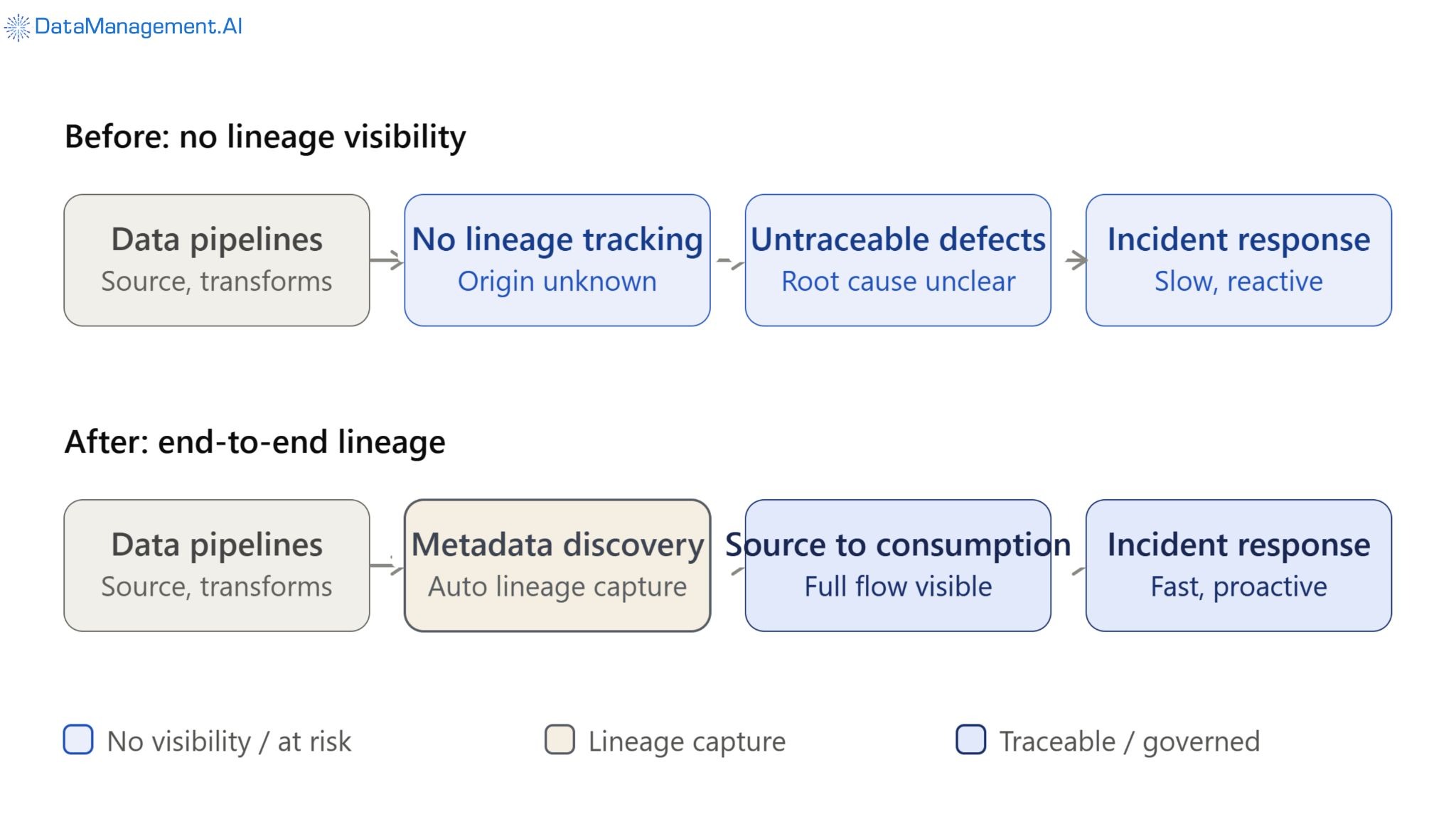The image size is (1456, 819).
Task: Click the DataManagement.AI starburst logo icon
Action: coord(17,27)
